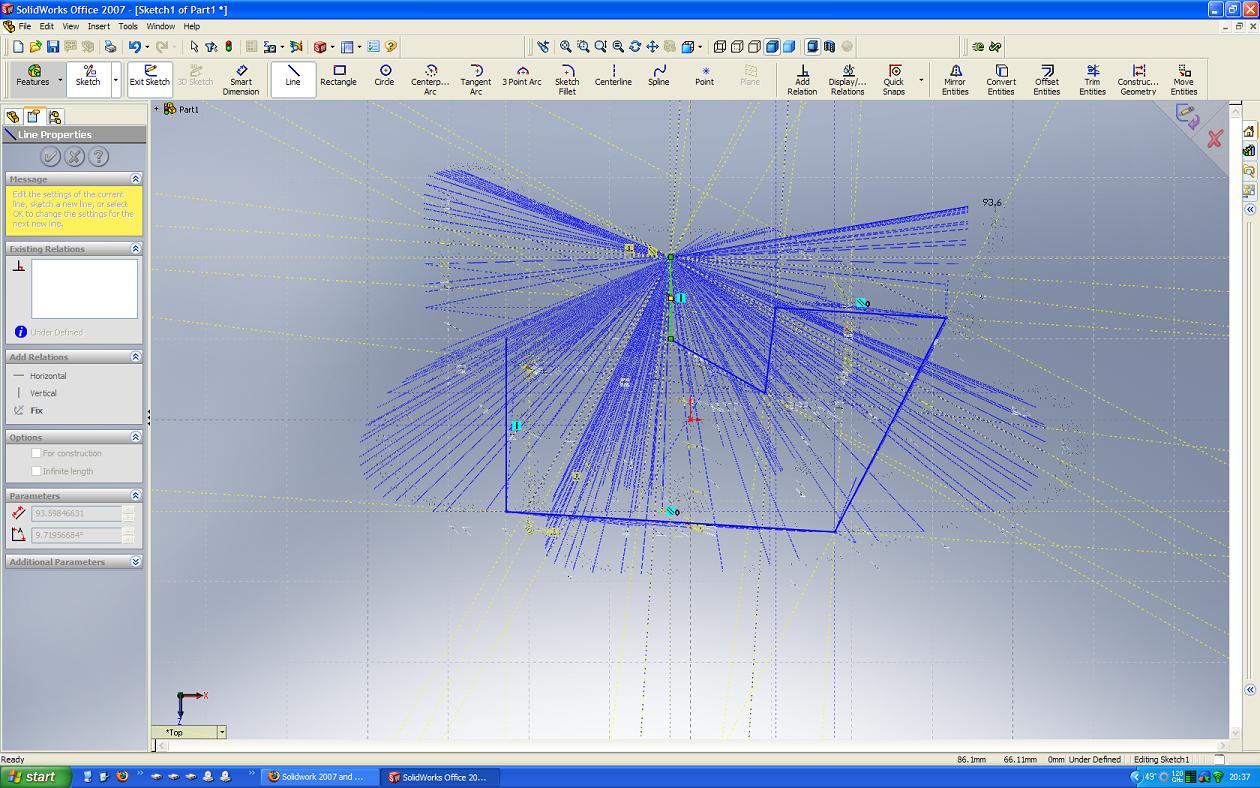The width and height of the screenshot is (1260, 788).
Task: Expand the Part1 tree node
Action: 157,109
